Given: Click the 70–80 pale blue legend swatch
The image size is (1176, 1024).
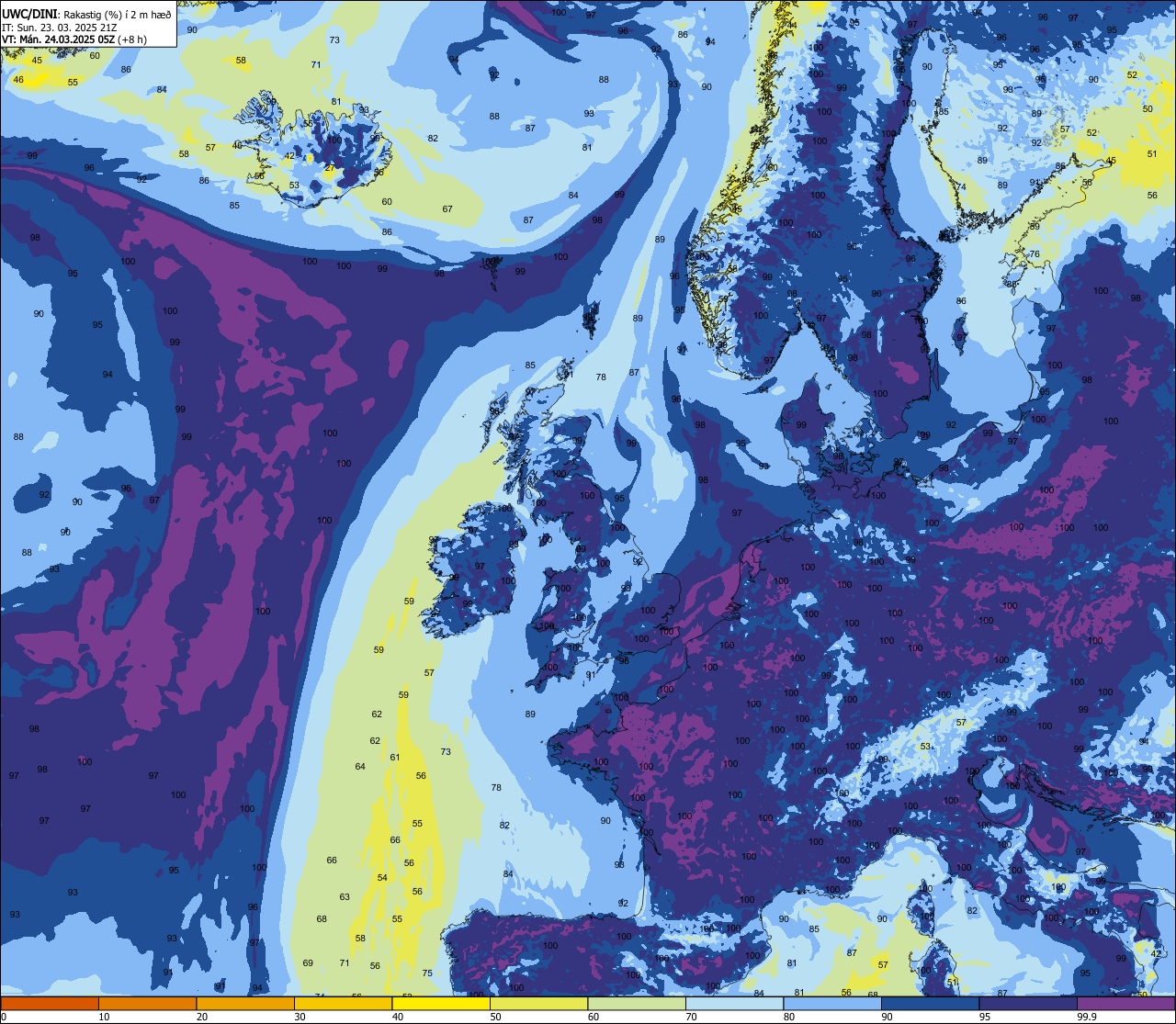Looking at the screenshot, I should (x=734, y=1003).
